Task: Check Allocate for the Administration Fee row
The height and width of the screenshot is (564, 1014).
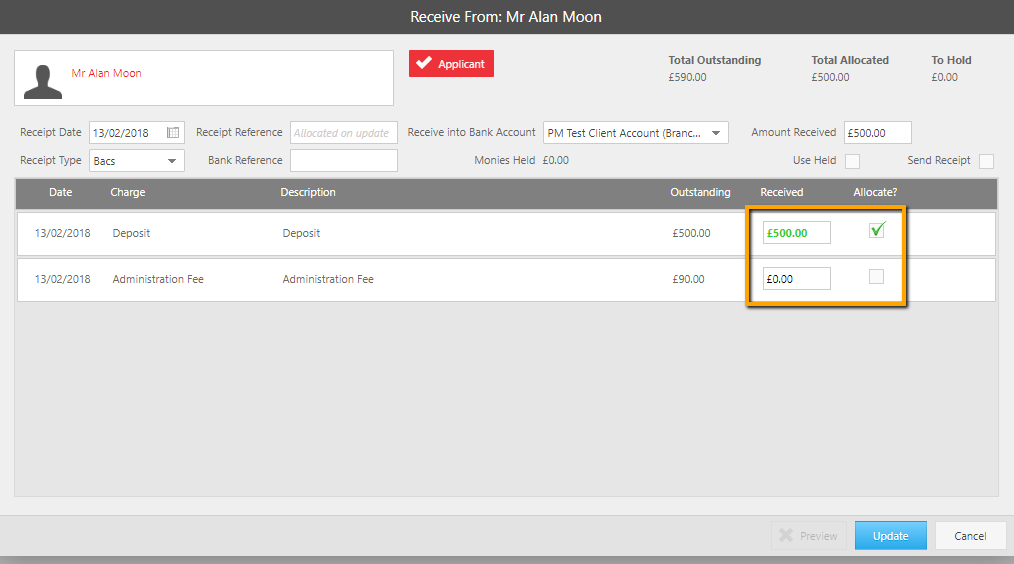Action: (876, 277)
